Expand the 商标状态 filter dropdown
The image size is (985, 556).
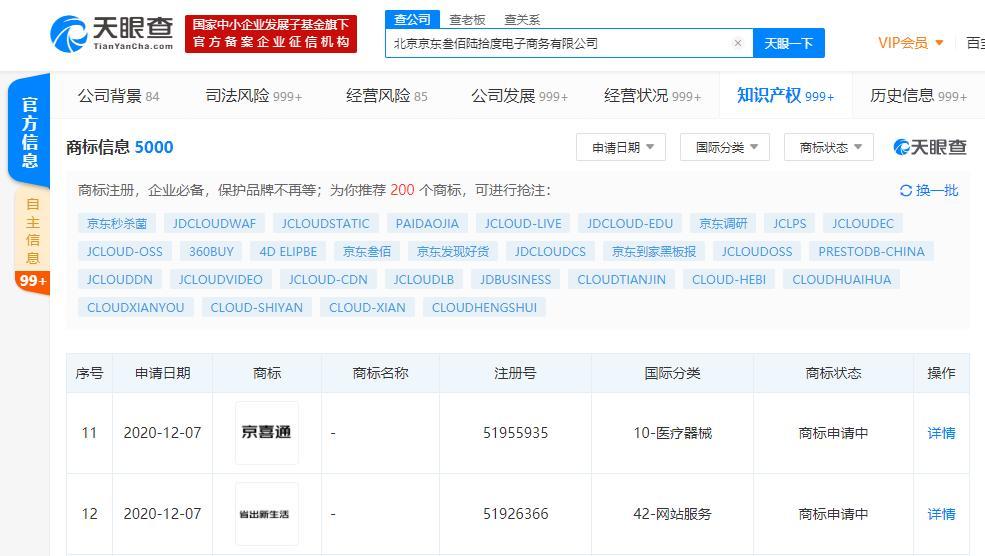[829, 147]
